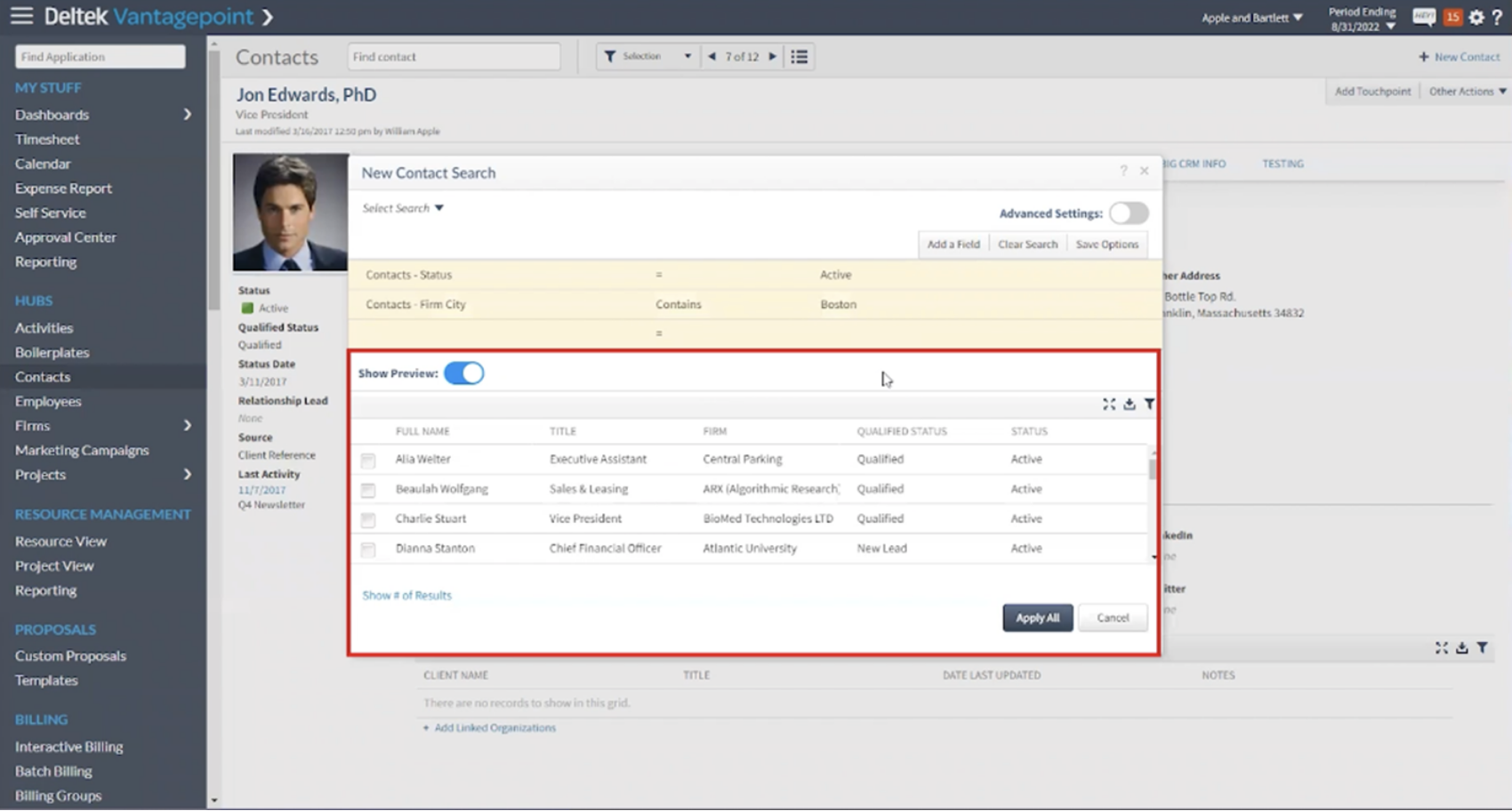Click the Show # of Results link
Screen dimensions: 1512x811
[x=406, y=596]
